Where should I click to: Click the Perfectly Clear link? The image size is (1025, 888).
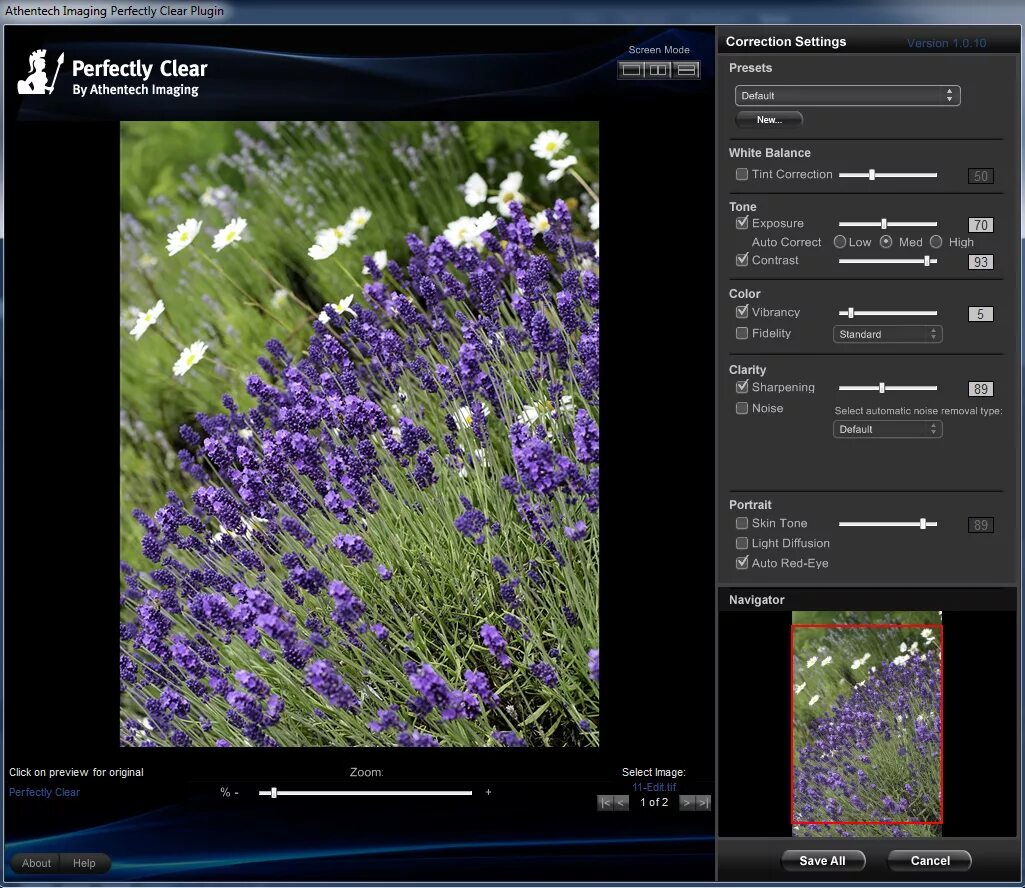44,792
